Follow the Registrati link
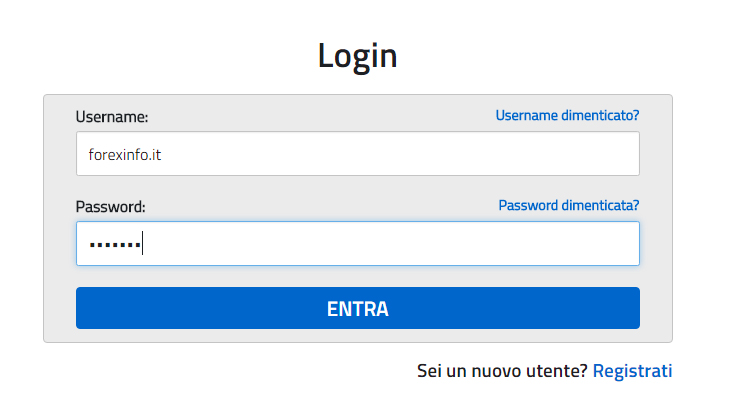This screenshot has width=739, height=400. (x=632, y=371)
